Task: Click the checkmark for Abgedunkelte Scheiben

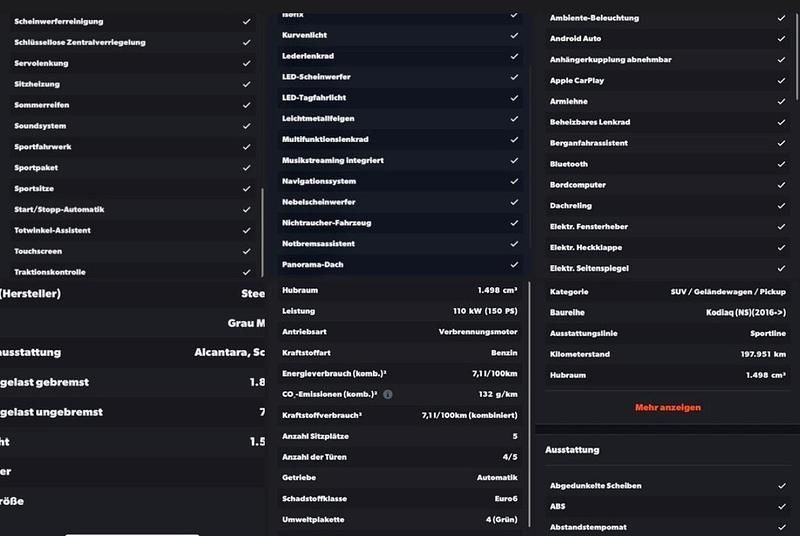Action: [x=780, y=486]
